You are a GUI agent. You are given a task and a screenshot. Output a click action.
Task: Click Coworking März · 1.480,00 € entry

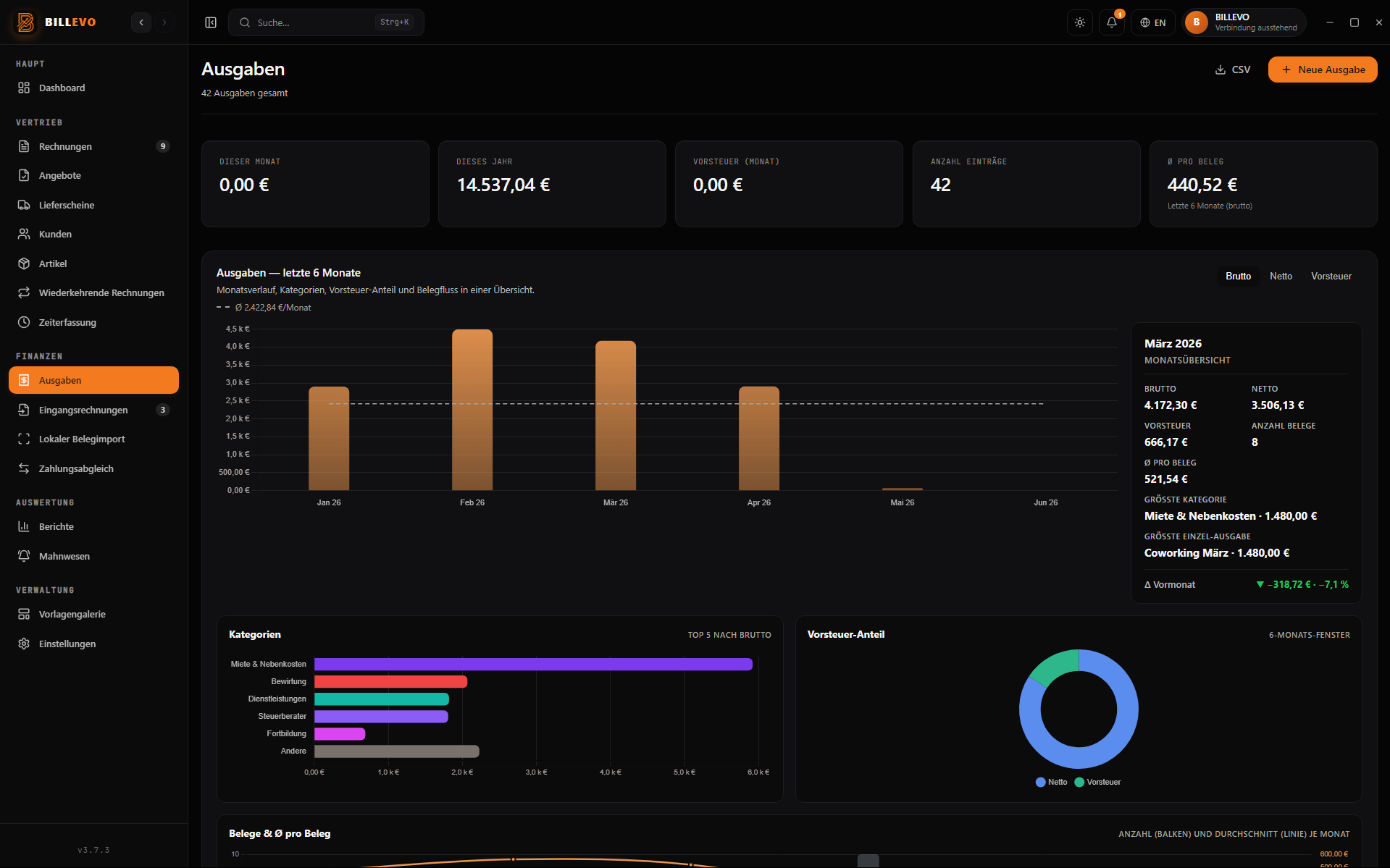[1217, 552]
